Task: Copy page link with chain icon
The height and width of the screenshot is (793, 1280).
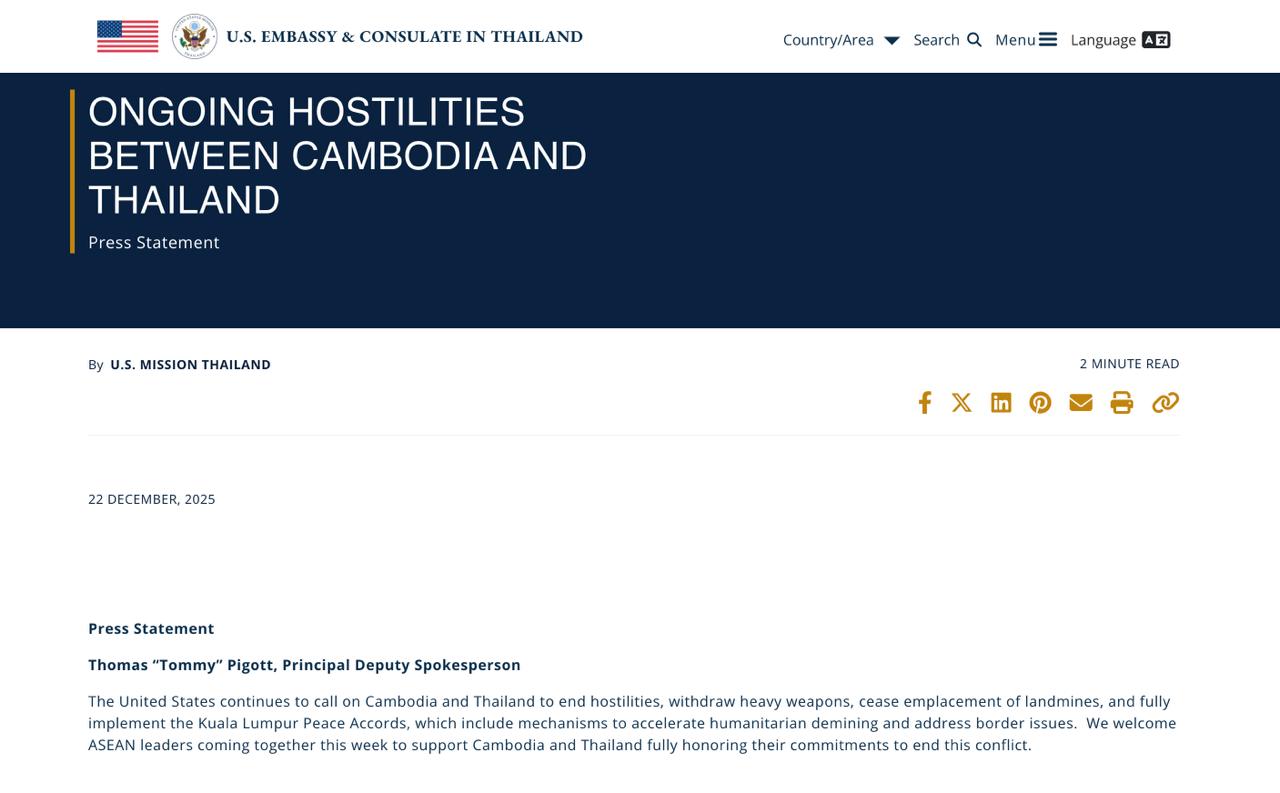Action: coord(1165,403)
